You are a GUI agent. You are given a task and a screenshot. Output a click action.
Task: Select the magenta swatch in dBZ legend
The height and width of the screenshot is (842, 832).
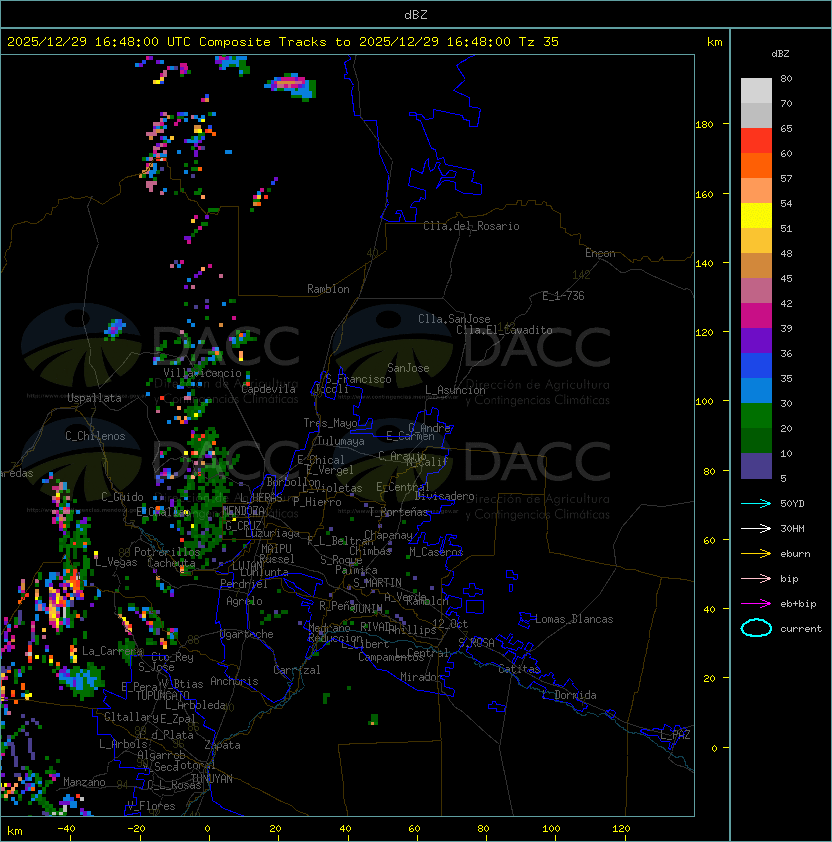click(x=756, y=316)
